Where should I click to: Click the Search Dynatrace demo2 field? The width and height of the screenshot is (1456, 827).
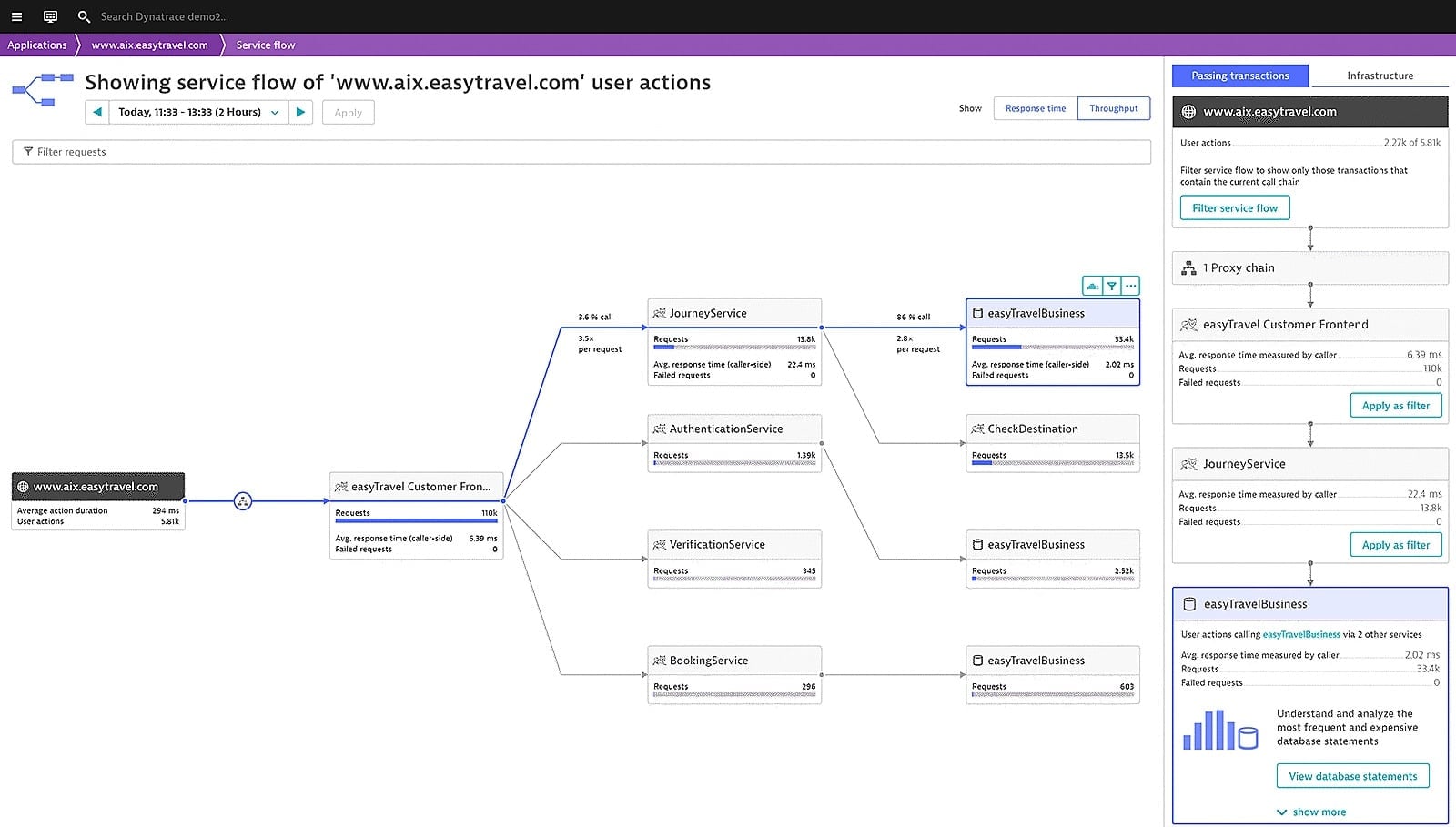(164, 16)
